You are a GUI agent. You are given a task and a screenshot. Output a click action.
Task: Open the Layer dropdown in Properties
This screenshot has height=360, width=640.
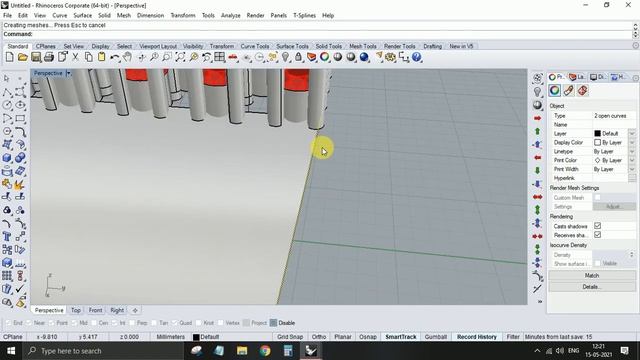632,133
